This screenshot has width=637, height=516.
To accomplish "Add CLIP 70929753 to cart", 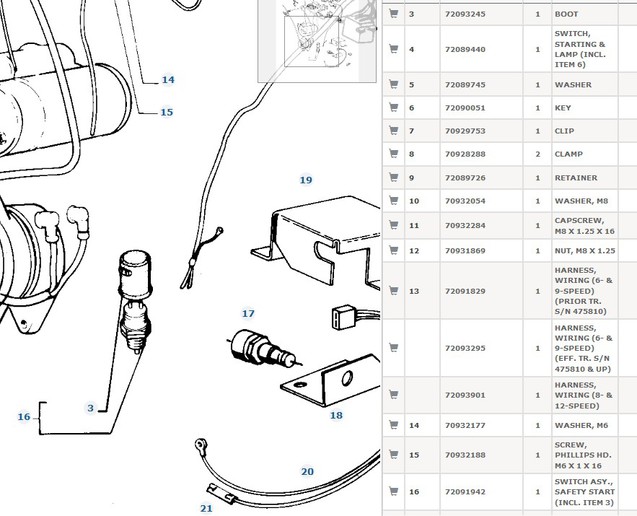I will tap(393, 130).
